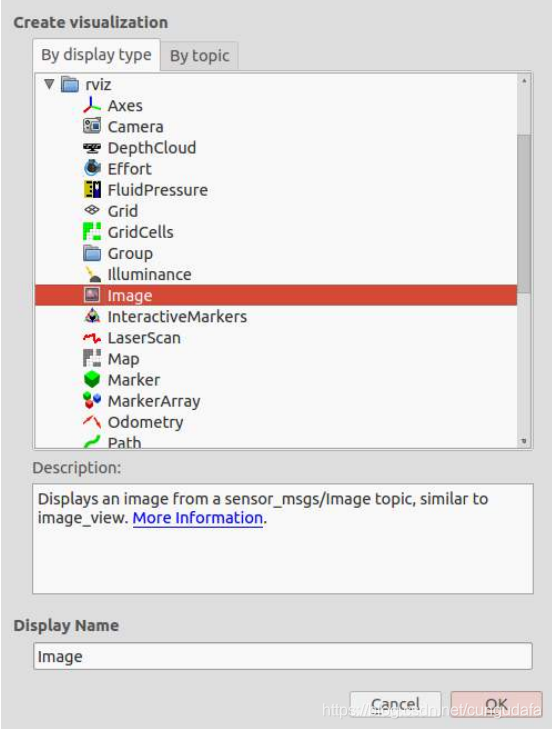
Task: Click the green cube Marker icon
Action: 92,379
